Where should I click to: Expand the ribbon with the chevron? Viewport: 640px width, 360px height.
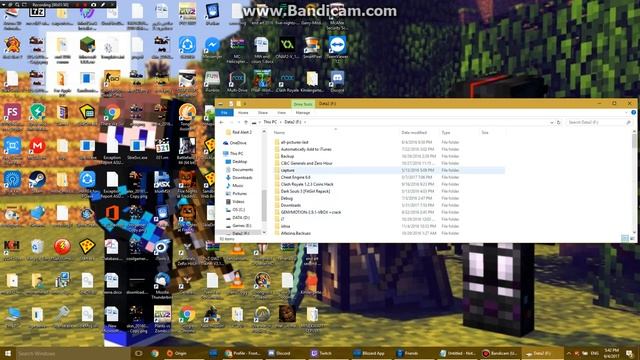[627, 113]
